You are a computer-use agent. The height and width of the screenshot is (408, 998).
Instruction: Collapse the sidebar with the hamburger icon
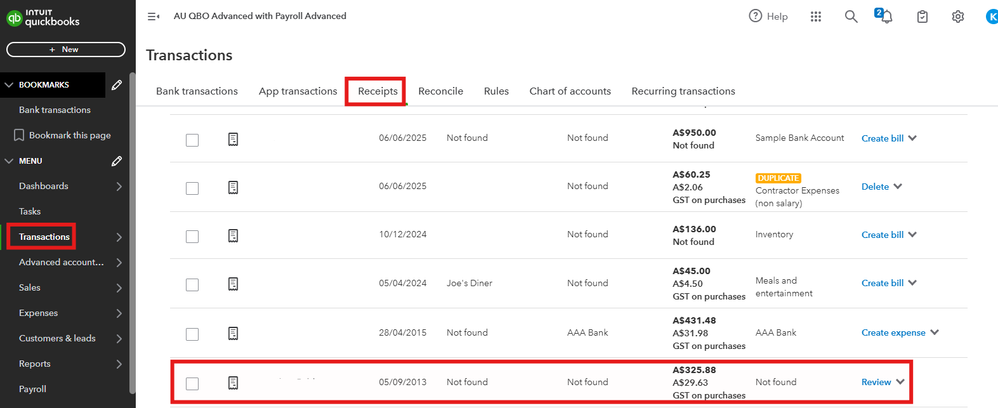pyautogui.click(x=153, y=17)
